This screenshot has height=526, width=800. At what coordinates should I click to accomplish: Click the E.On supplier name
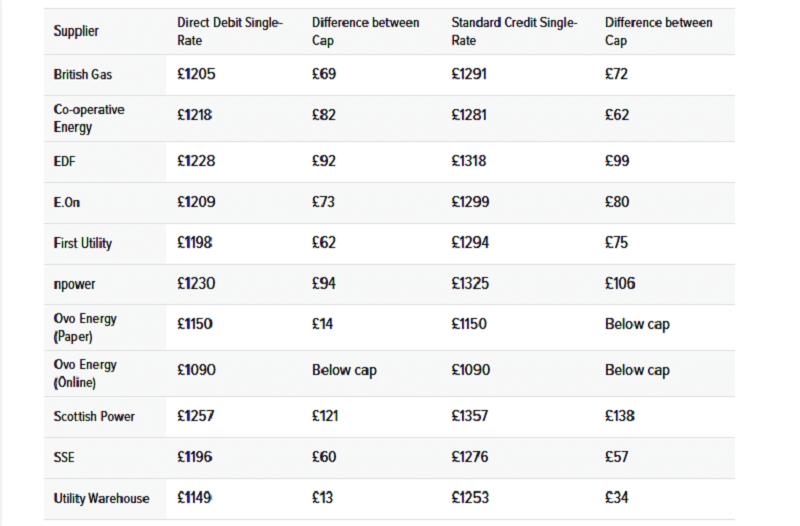[67, 203]
